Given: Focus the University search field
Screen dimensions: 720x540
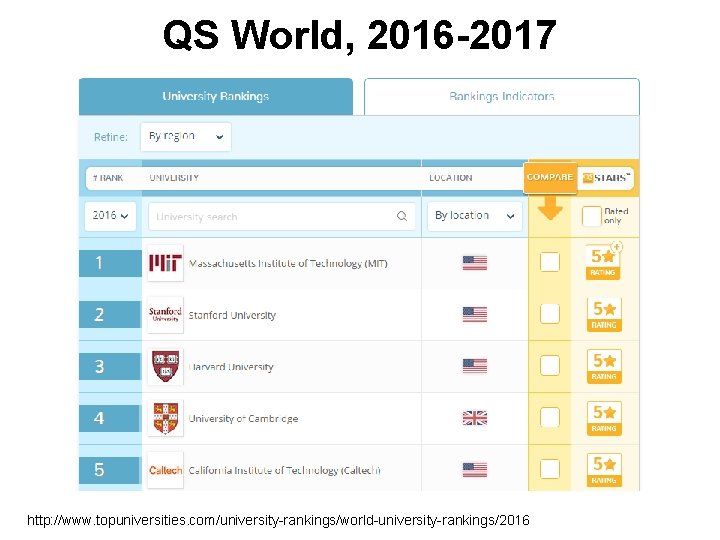Looking at the screenshot, I should 281,216.
